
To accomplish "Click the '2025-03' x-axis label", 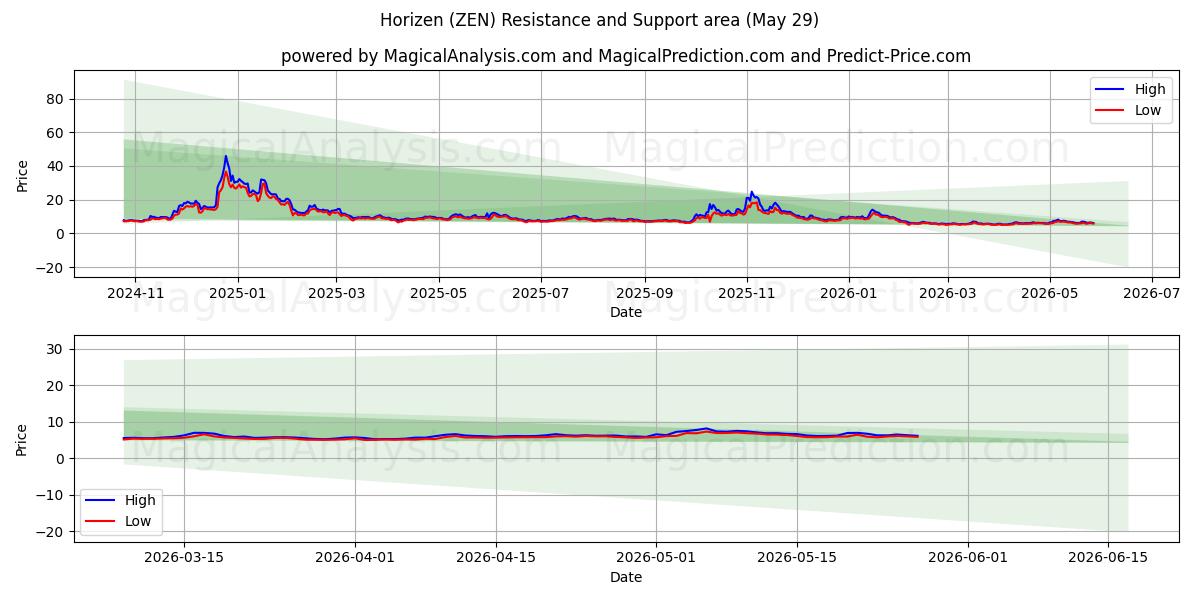I will pyautogui.click(x=336, y=294).
